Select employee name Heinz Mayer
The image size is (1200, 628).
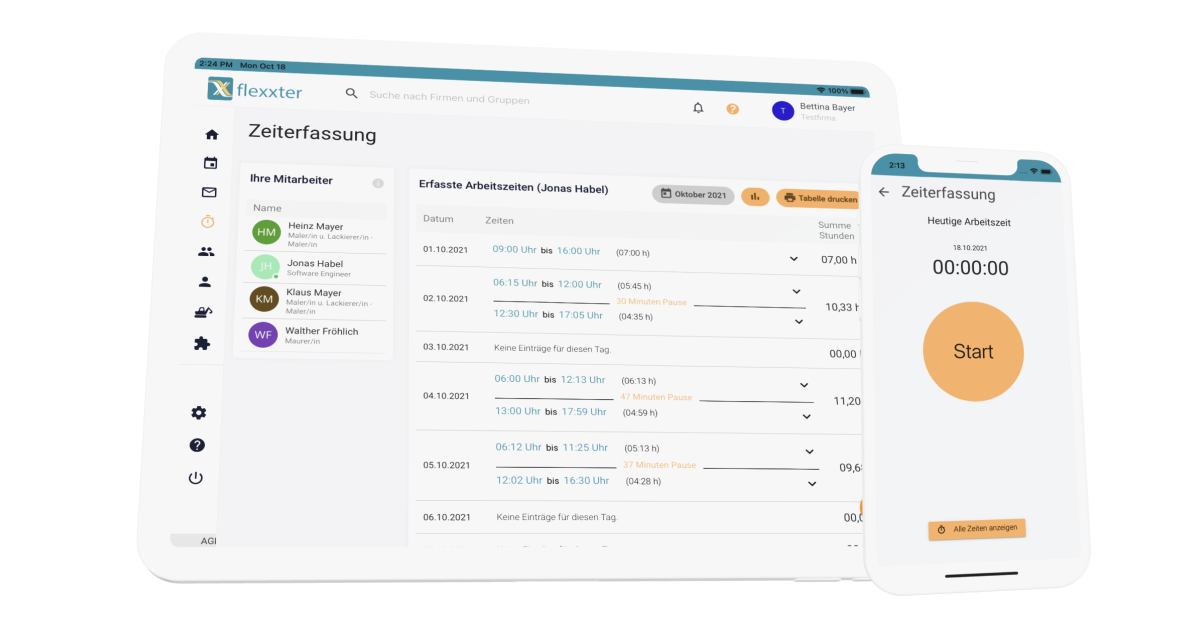point(315,227)
